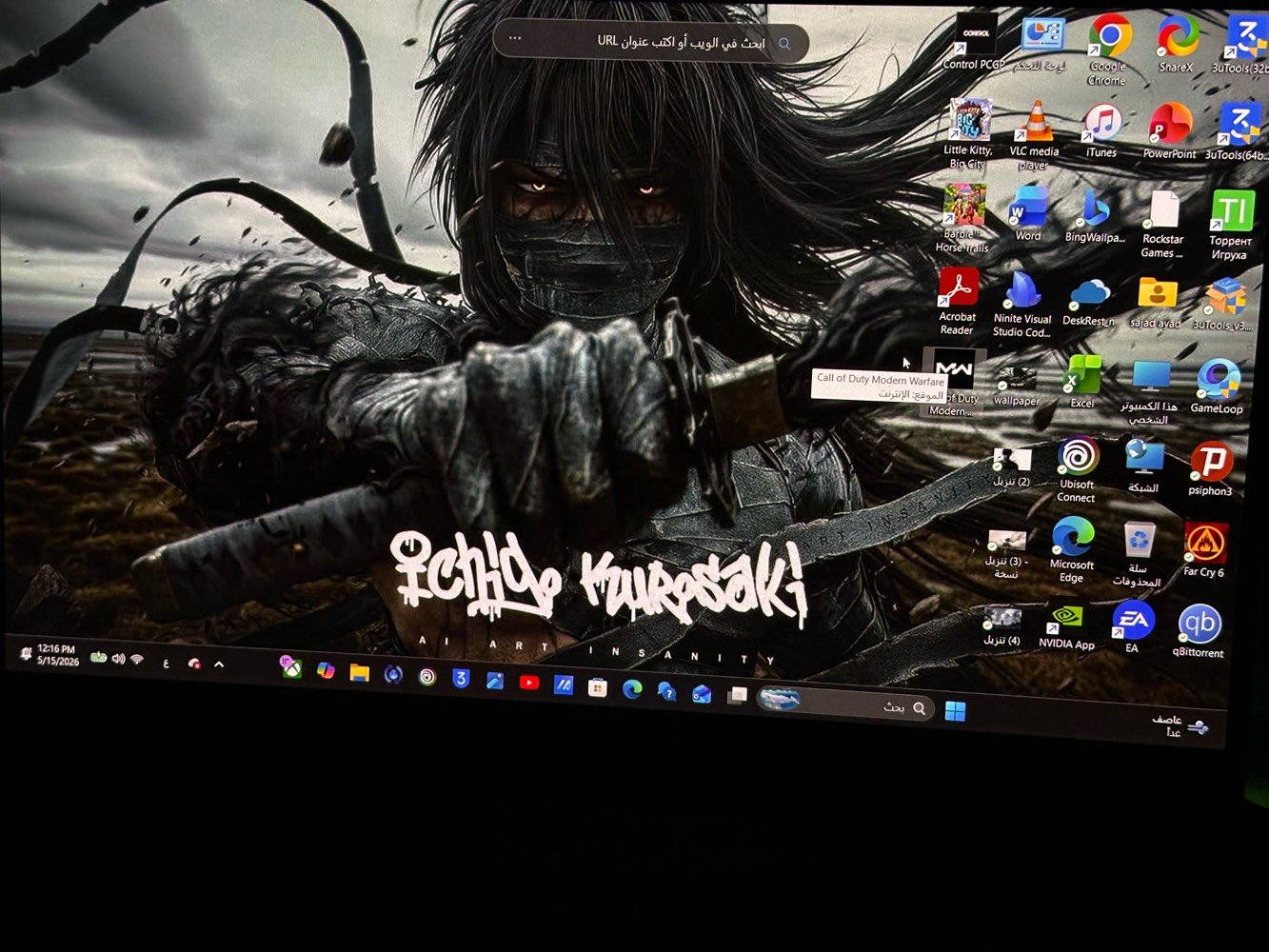This screenshot has width=1269, height=952.
Task: Open the three-dots menu in the search widget
Action: [515, 38]
